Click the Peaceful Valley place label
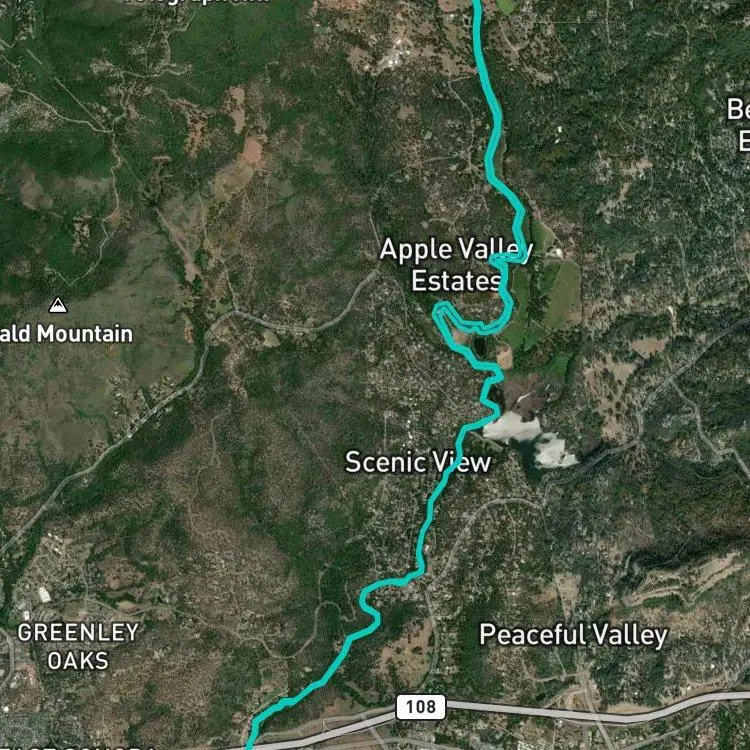This screenshot has height=750, width=750. click(x=573, y=635)
